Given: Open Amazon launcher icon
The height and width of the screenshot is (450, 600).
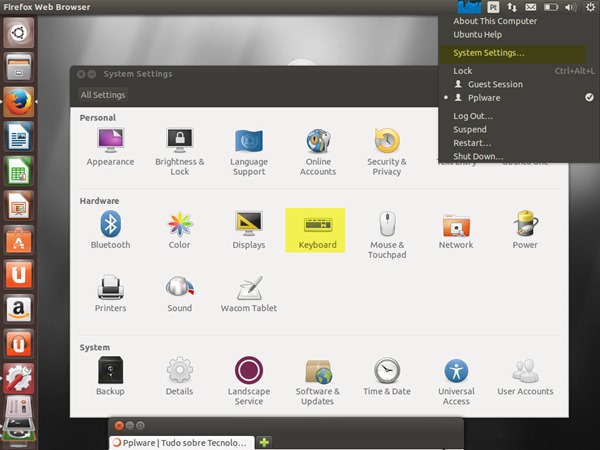Looking at the screenshot, I should click(x=18, y=309).
